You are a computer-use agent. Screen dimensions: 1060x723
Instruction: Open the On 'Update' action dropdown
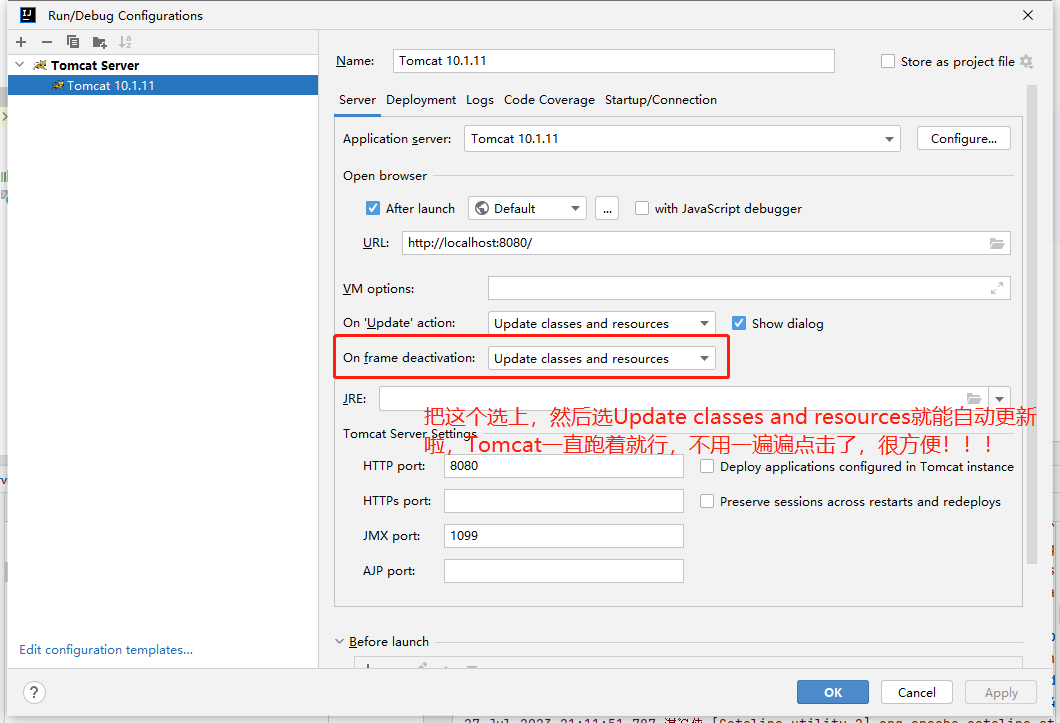[x=602, y=323]
